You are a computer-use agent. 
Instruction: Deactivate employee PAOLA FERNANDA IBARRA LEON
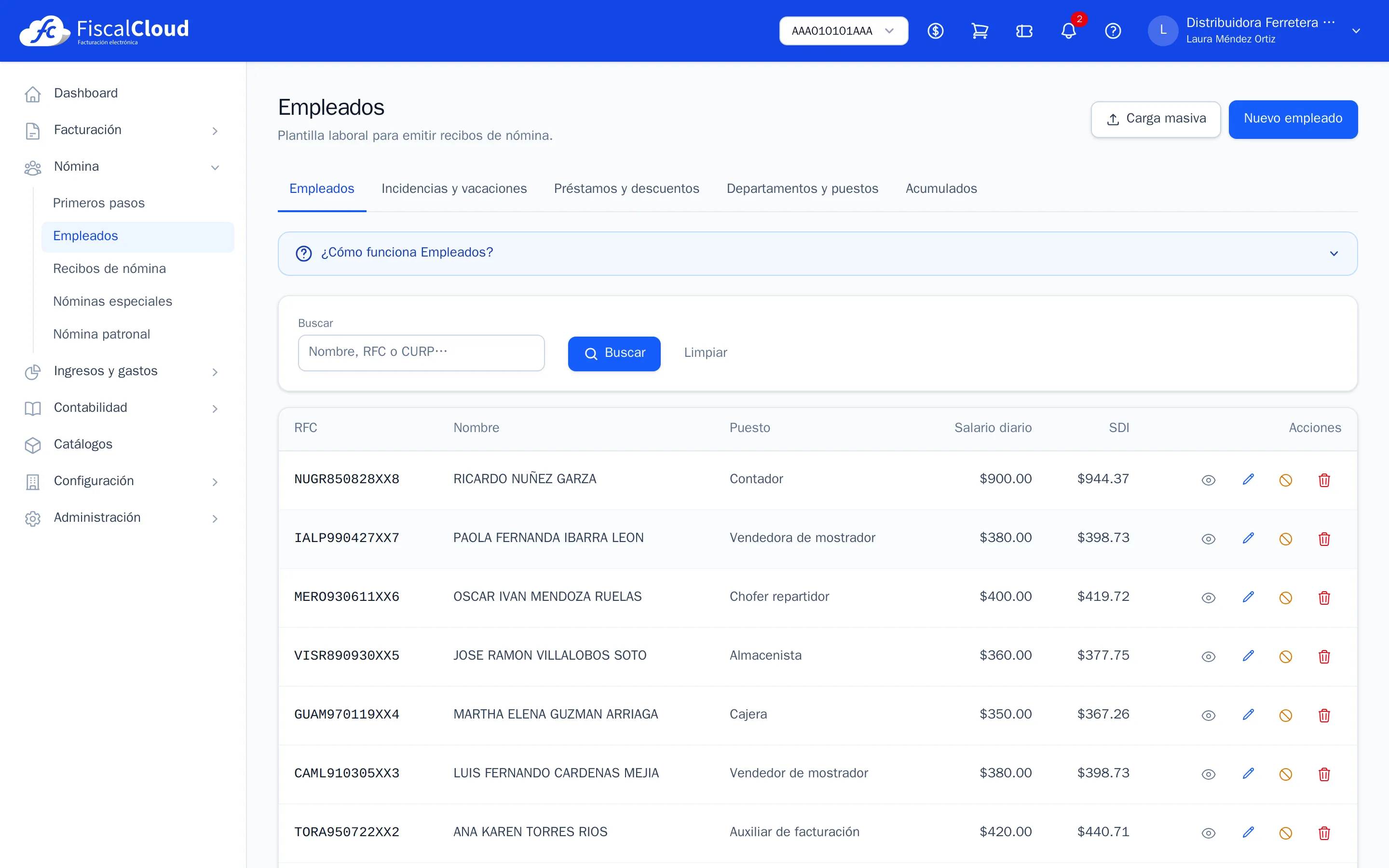point(1286,539)
